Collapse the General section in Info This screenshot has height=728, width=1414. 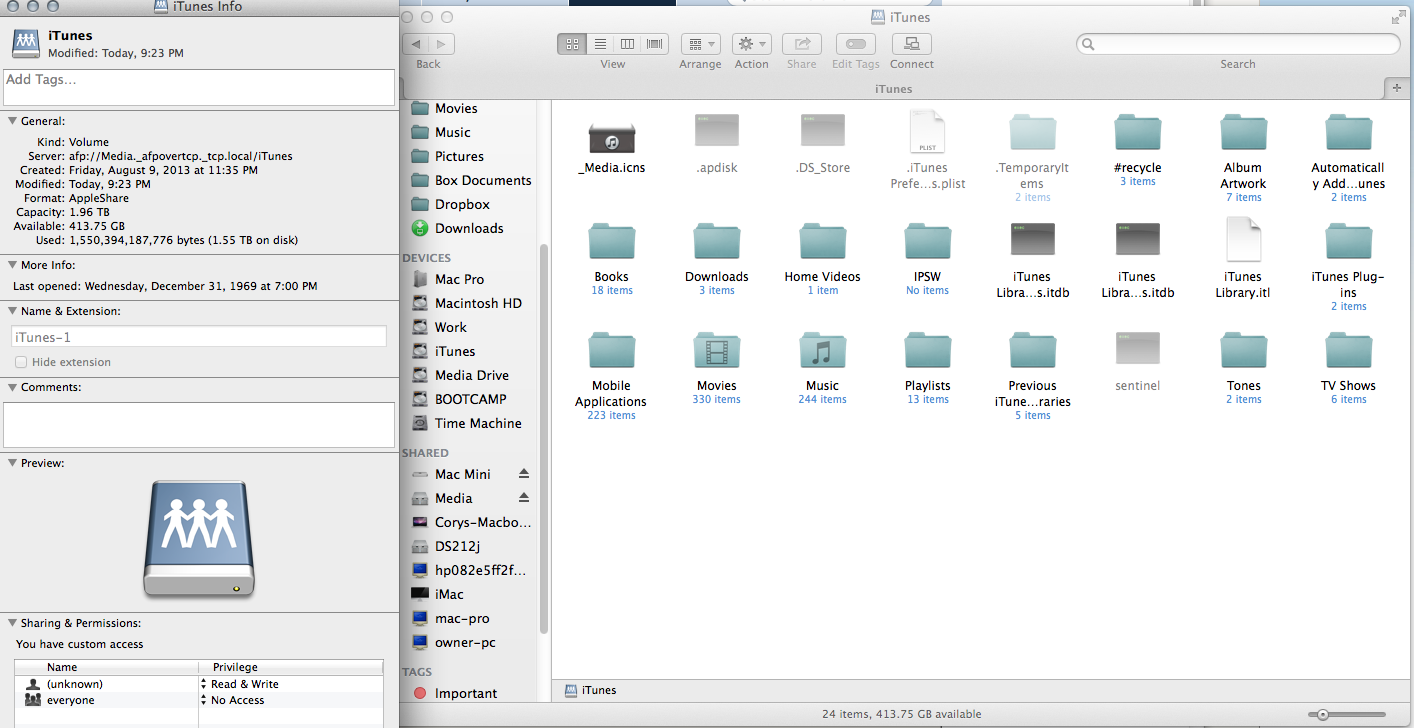[12, 120]
